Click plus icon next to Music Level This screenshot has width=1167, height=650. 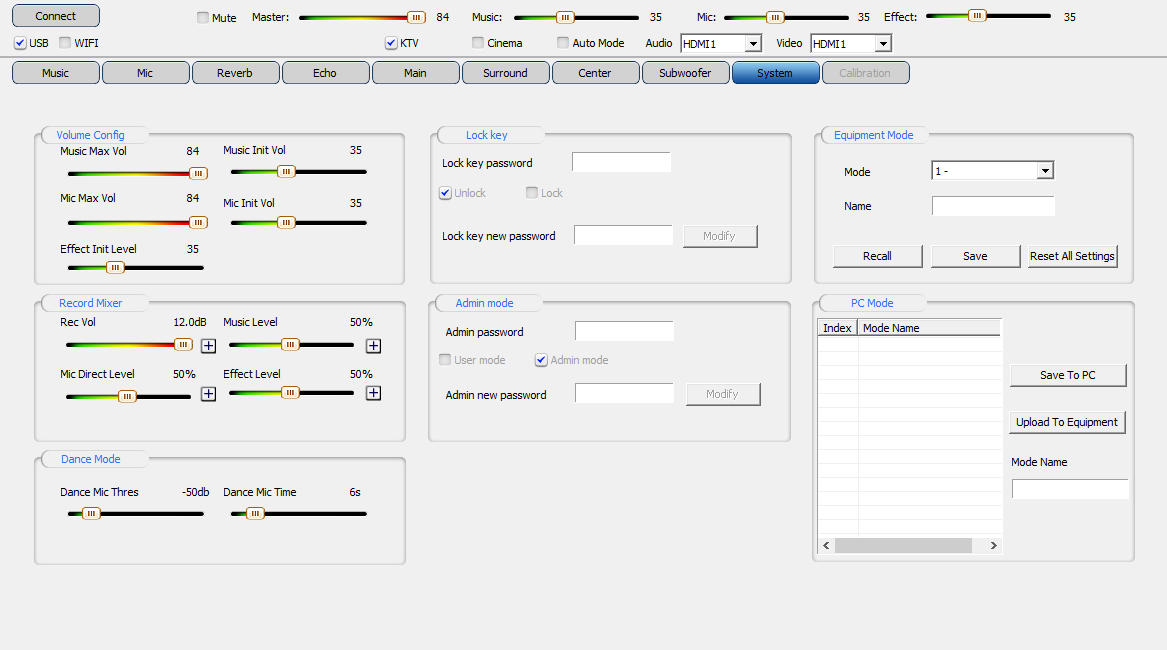click(373, 346)
